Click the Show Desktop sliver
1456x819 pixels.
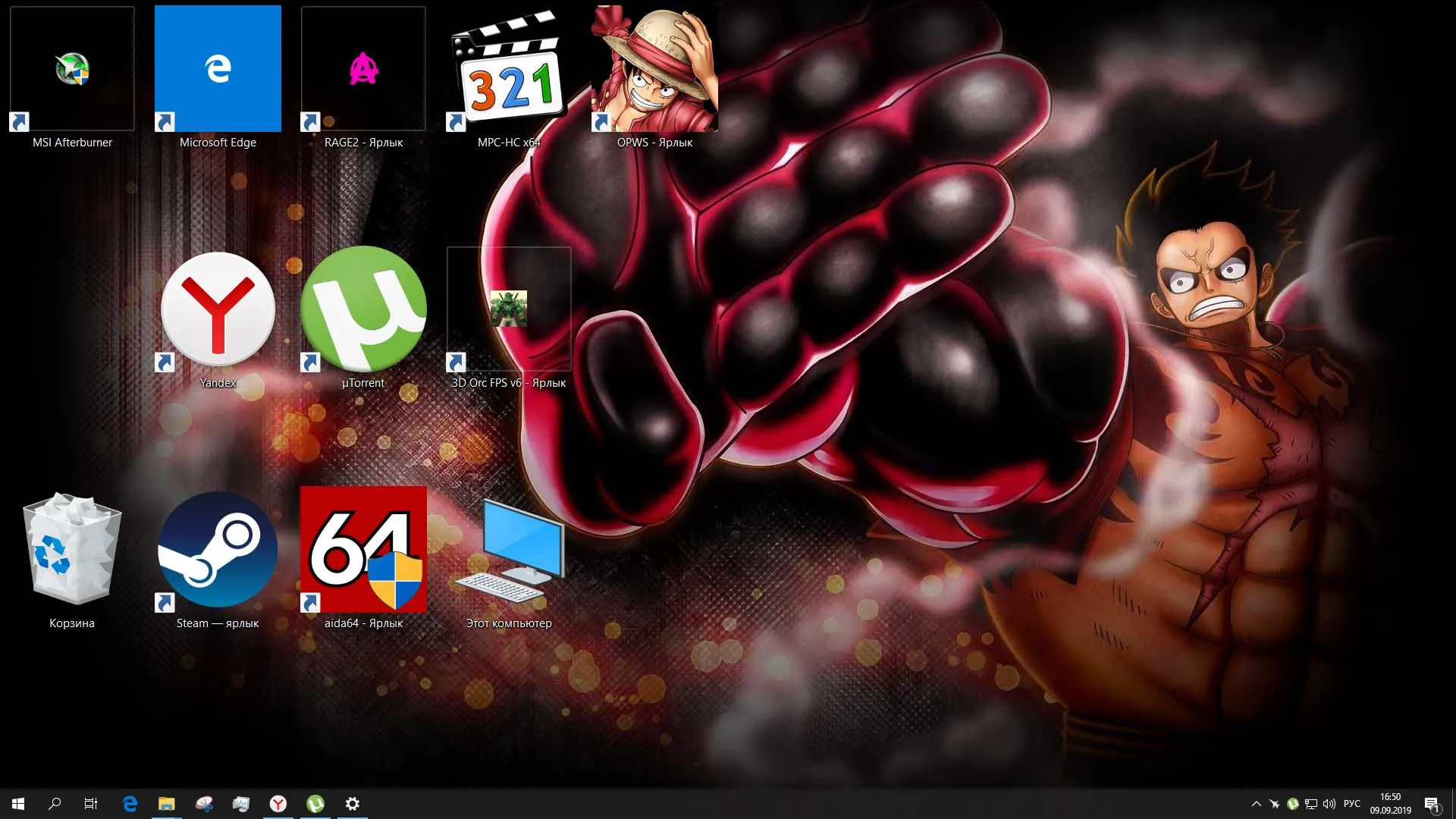pos(1453,804)
